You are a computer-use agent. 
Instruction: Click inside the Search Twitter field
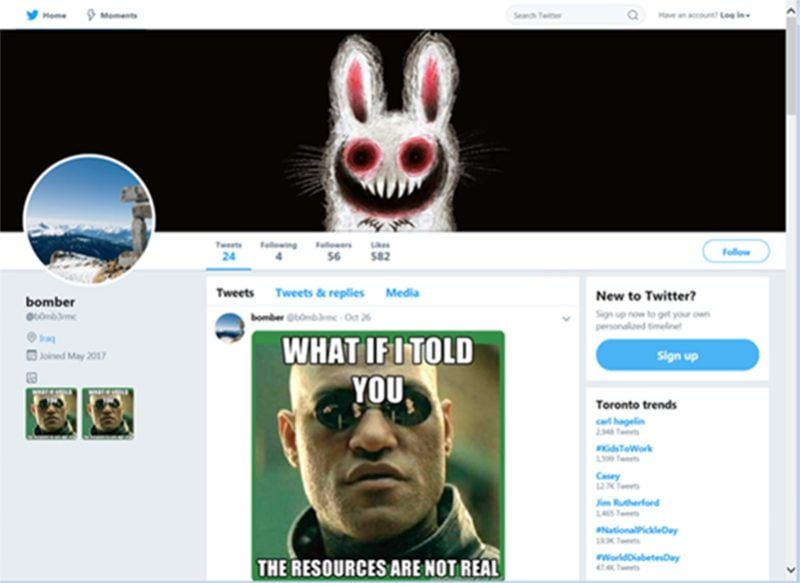click(x=565, y=15)
